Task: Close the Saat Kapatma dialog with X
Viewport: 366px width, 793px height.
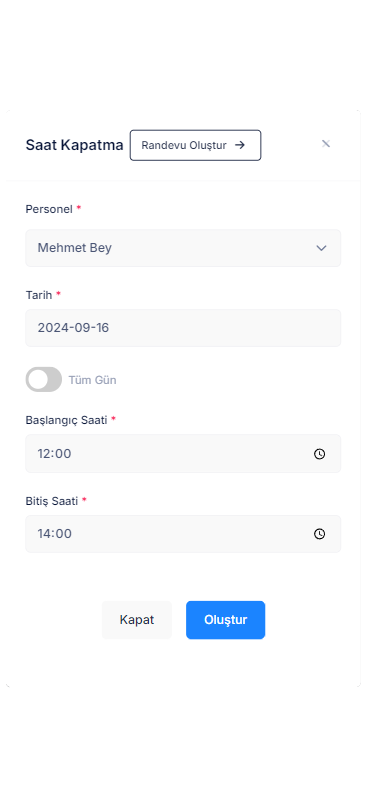Action: click(326, 144)
